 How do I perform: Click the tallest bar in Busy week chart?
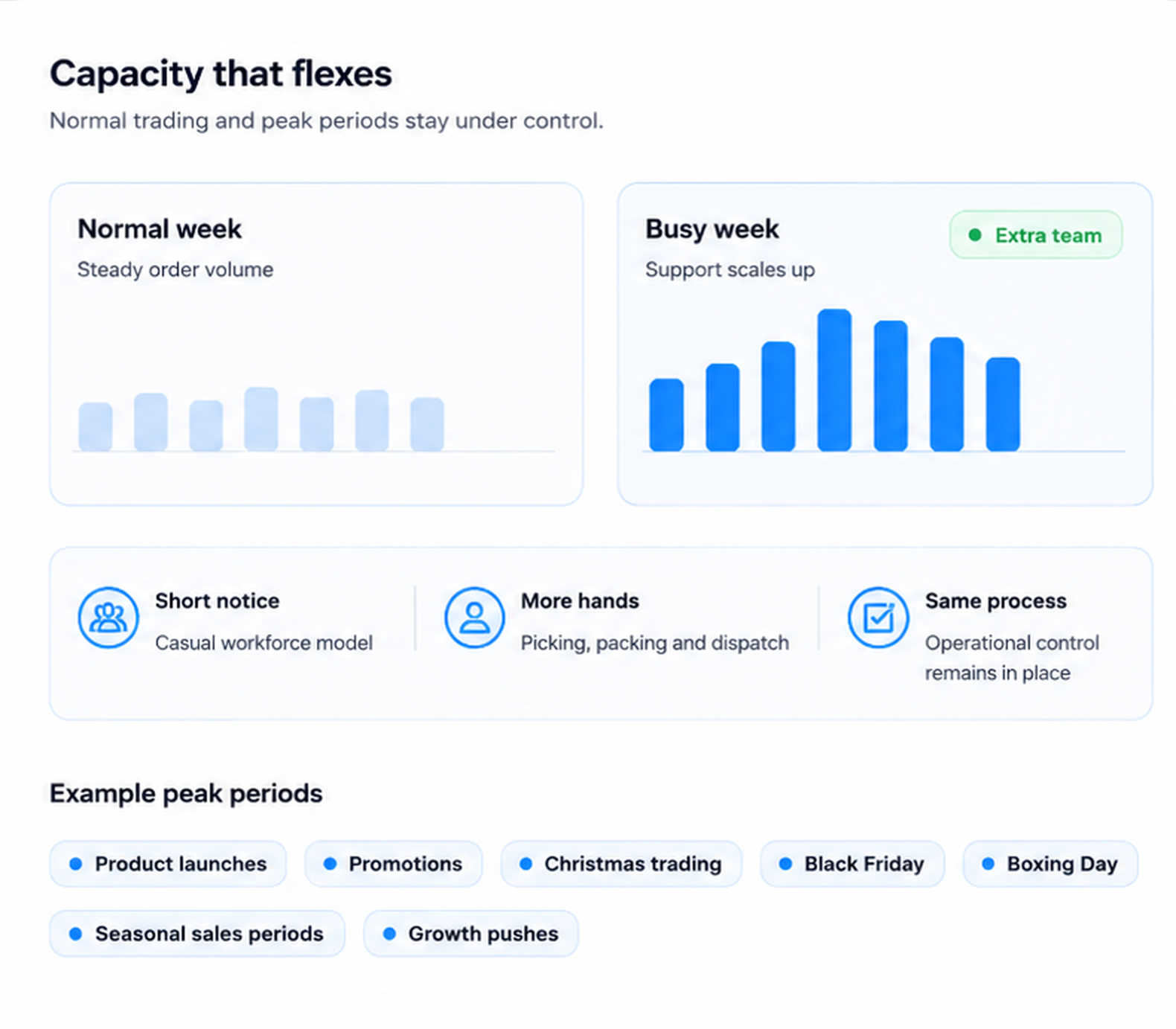(x=834, y=380)
